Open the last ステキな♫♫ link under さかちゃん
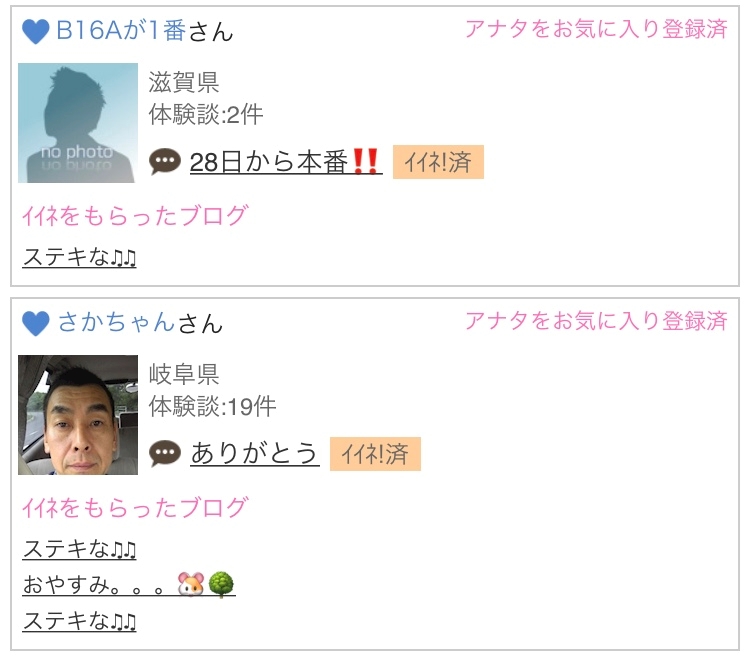Viewport: 750px width, 659px height. tap(79, 621)
